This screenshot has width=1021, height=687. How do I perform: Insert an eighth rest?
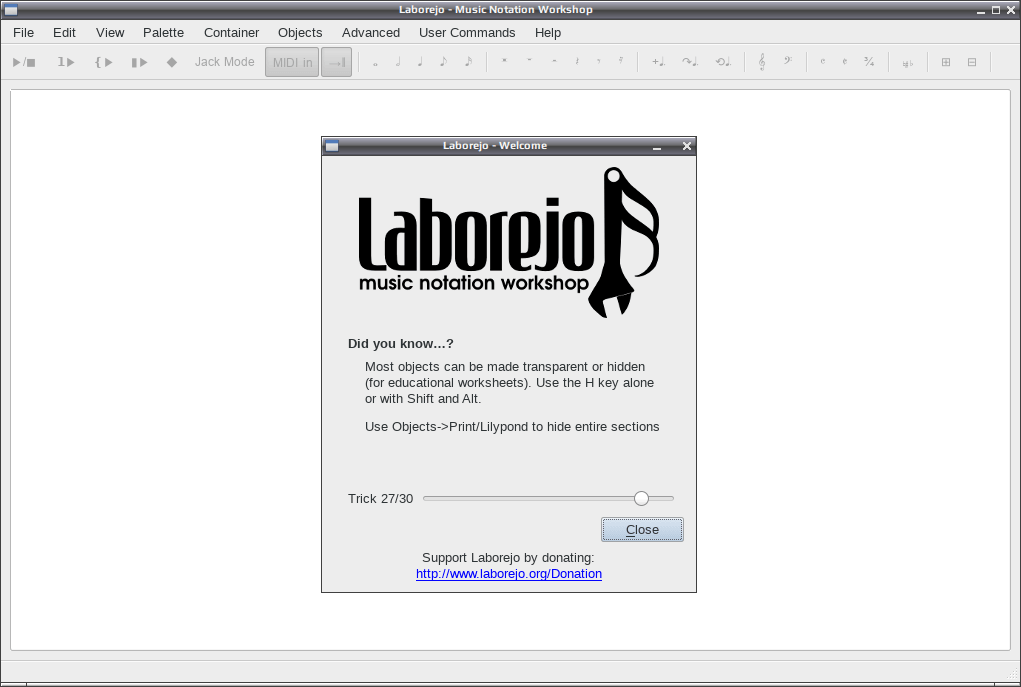[598, 61]
